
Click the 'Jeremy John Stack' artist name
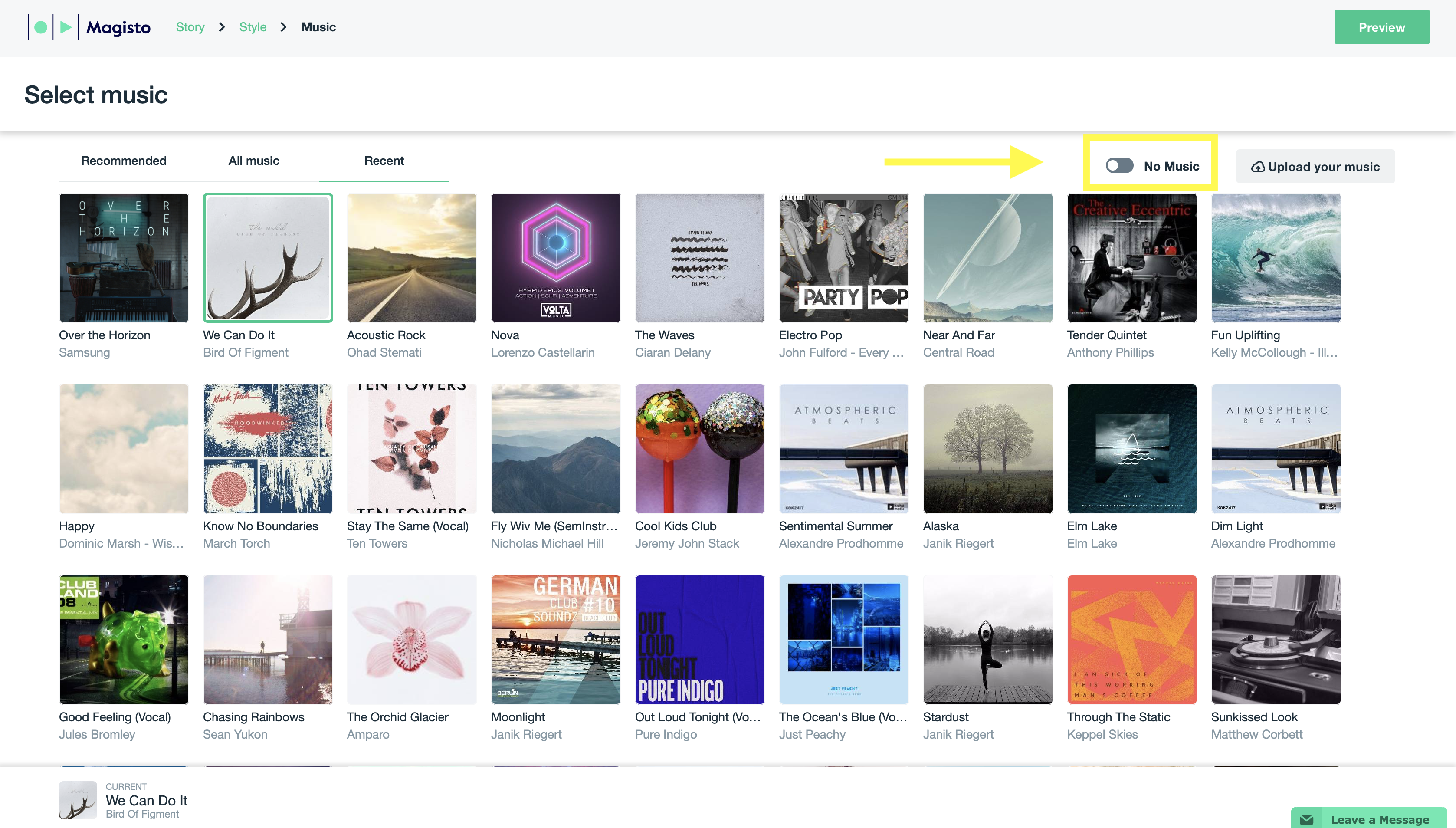[687, 544]
